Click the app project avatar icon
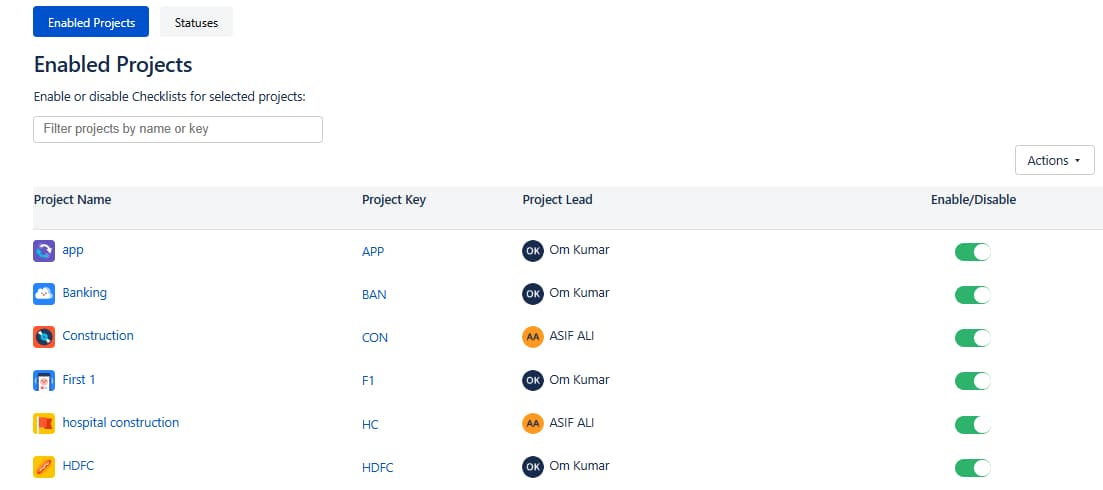Viewport: 1103px width, 490px height. (x=44, y=251)
